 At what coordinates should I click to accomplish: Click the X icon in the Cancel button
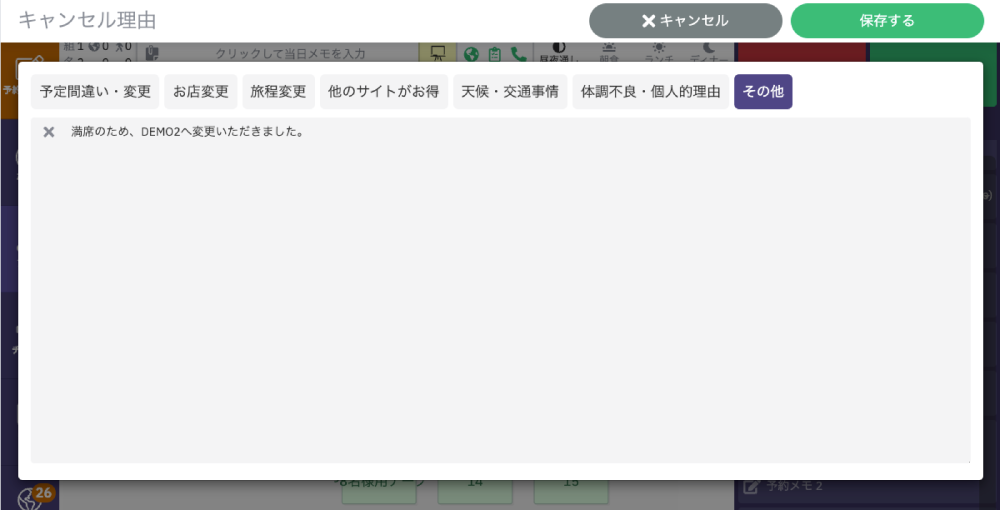pyautogui.click(x=648, y=21)
